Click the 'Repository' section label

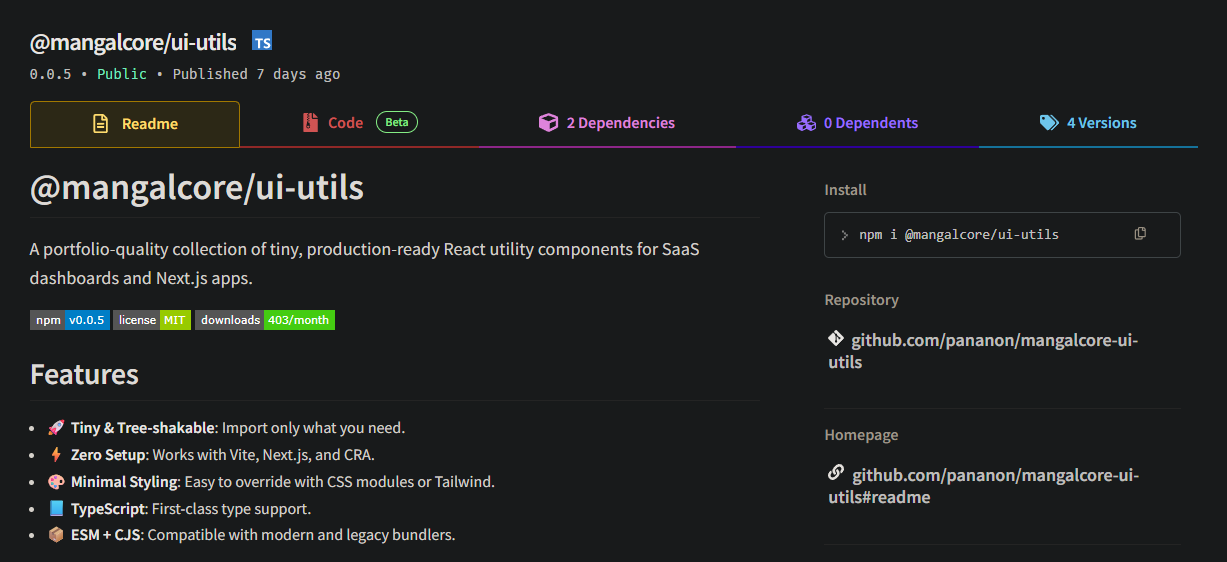tap(861, 300)
